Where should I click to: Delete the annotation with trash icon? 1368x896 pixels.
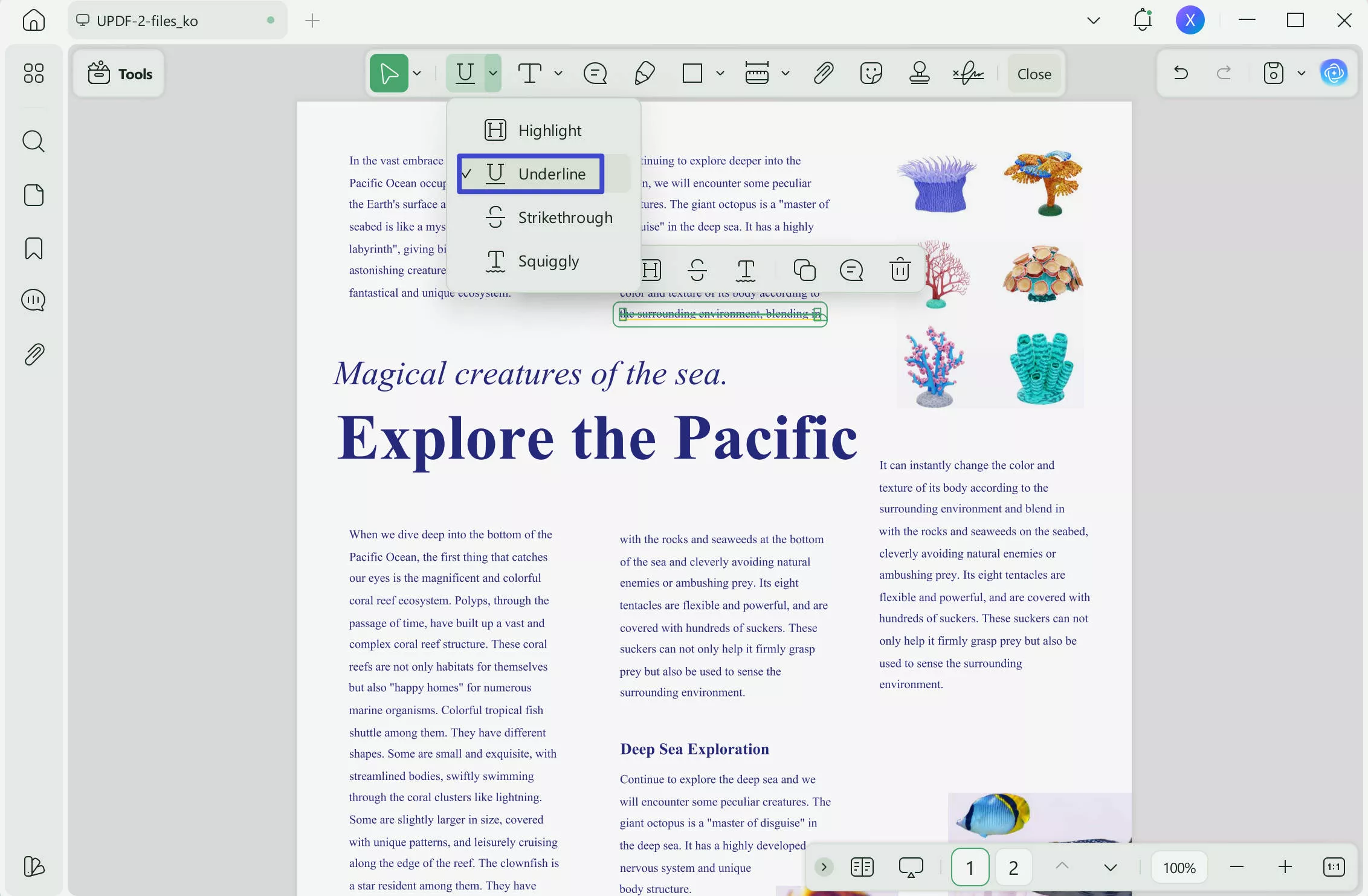900,269
